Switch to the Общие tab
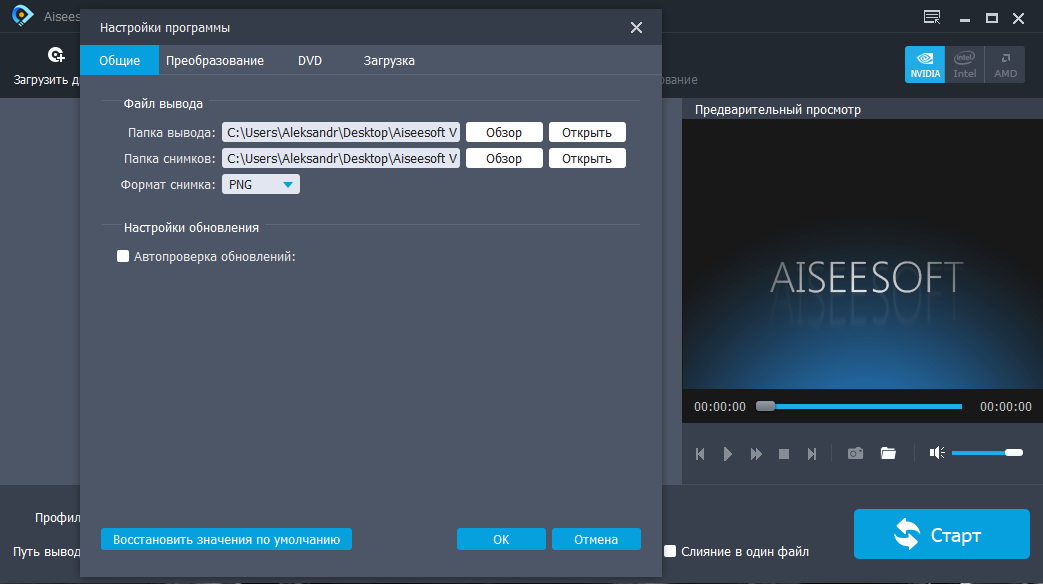The height and width of the screenshot is (584, 1043). [x=119, y=61]
